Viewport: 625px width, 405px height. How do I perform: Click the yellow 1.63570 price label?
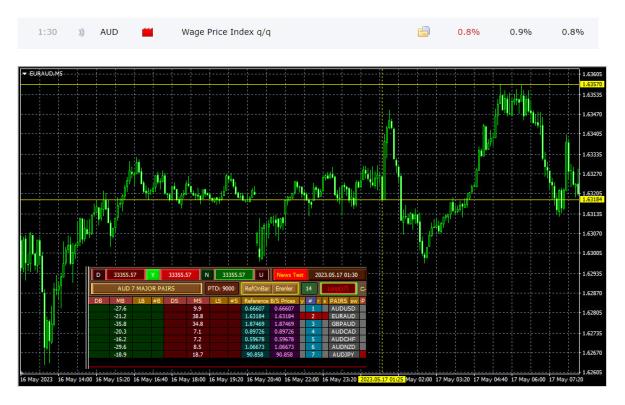pyautogui.click(x=592, y=85)
